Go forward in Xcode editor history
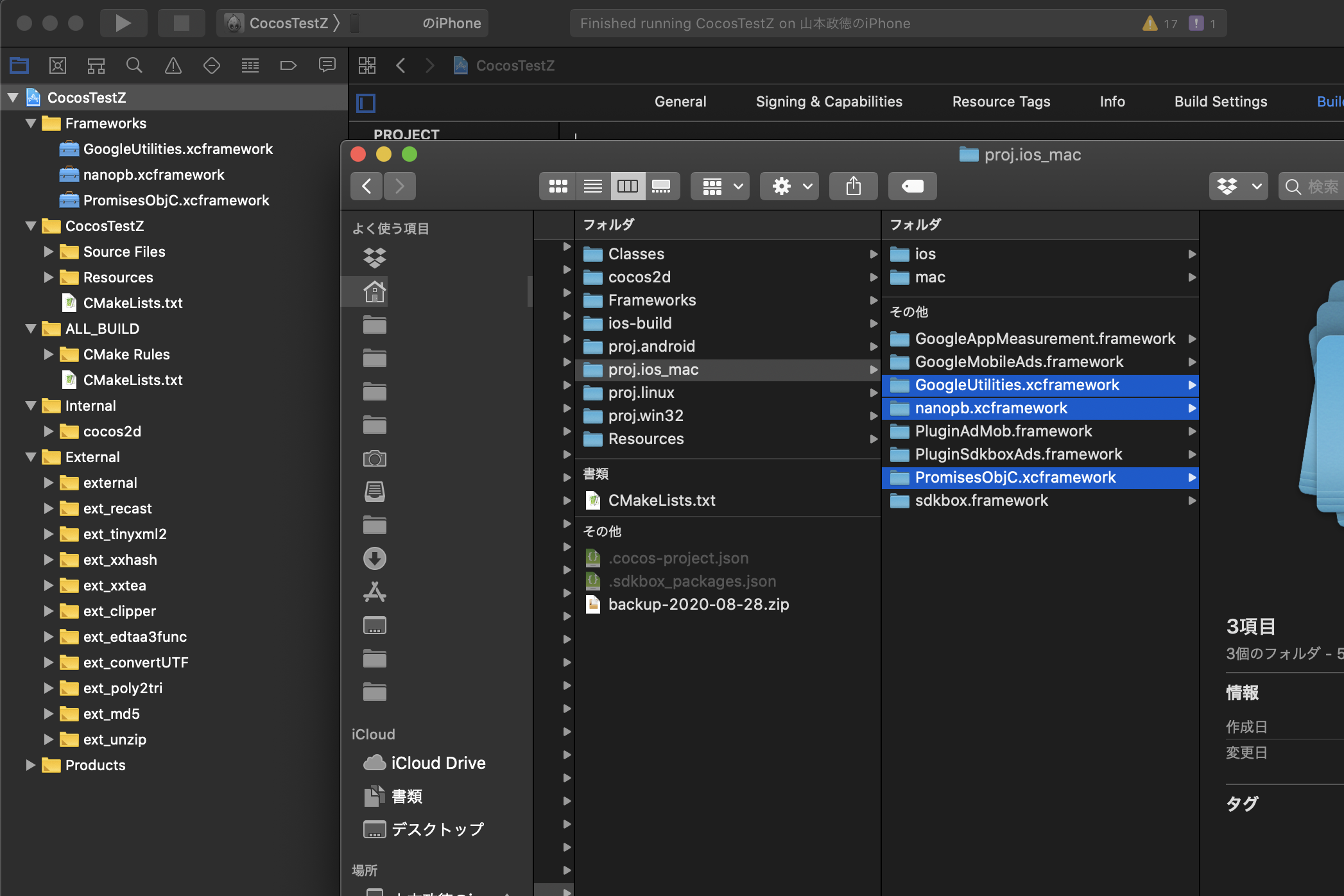This screenshot has width=1344, height=896. click(x=430, y=65)
